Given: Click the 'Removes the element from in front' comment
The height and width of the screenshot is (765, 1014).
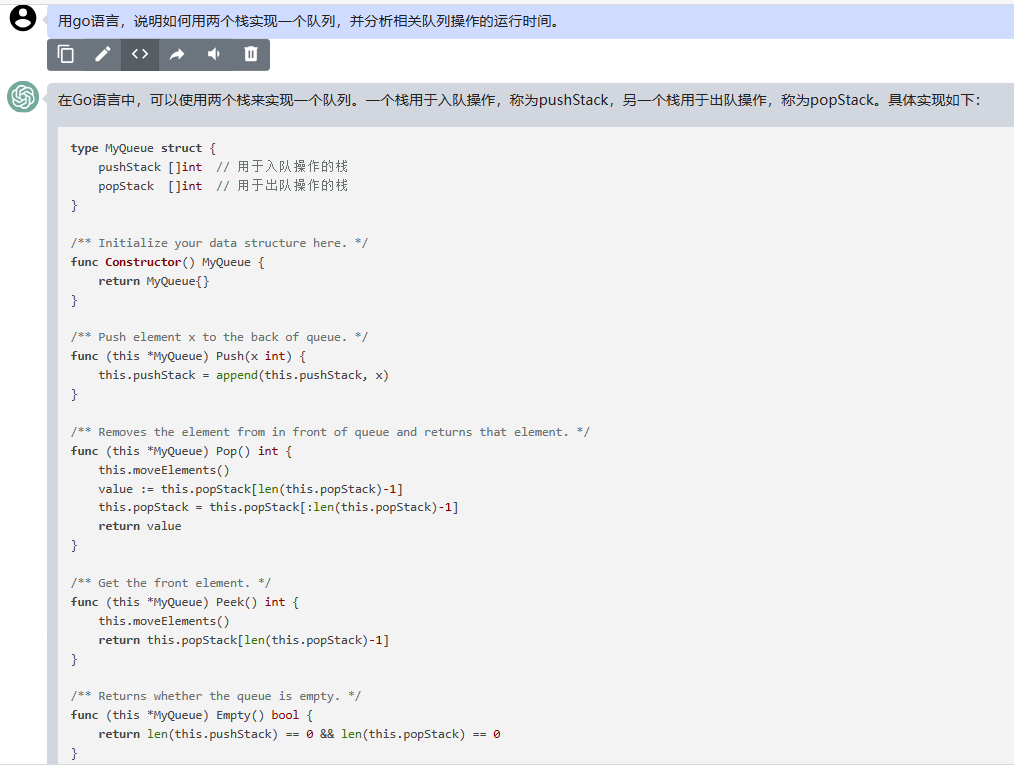Looking at the screenshot, I should pyautogui.click(x=330, y=432).
